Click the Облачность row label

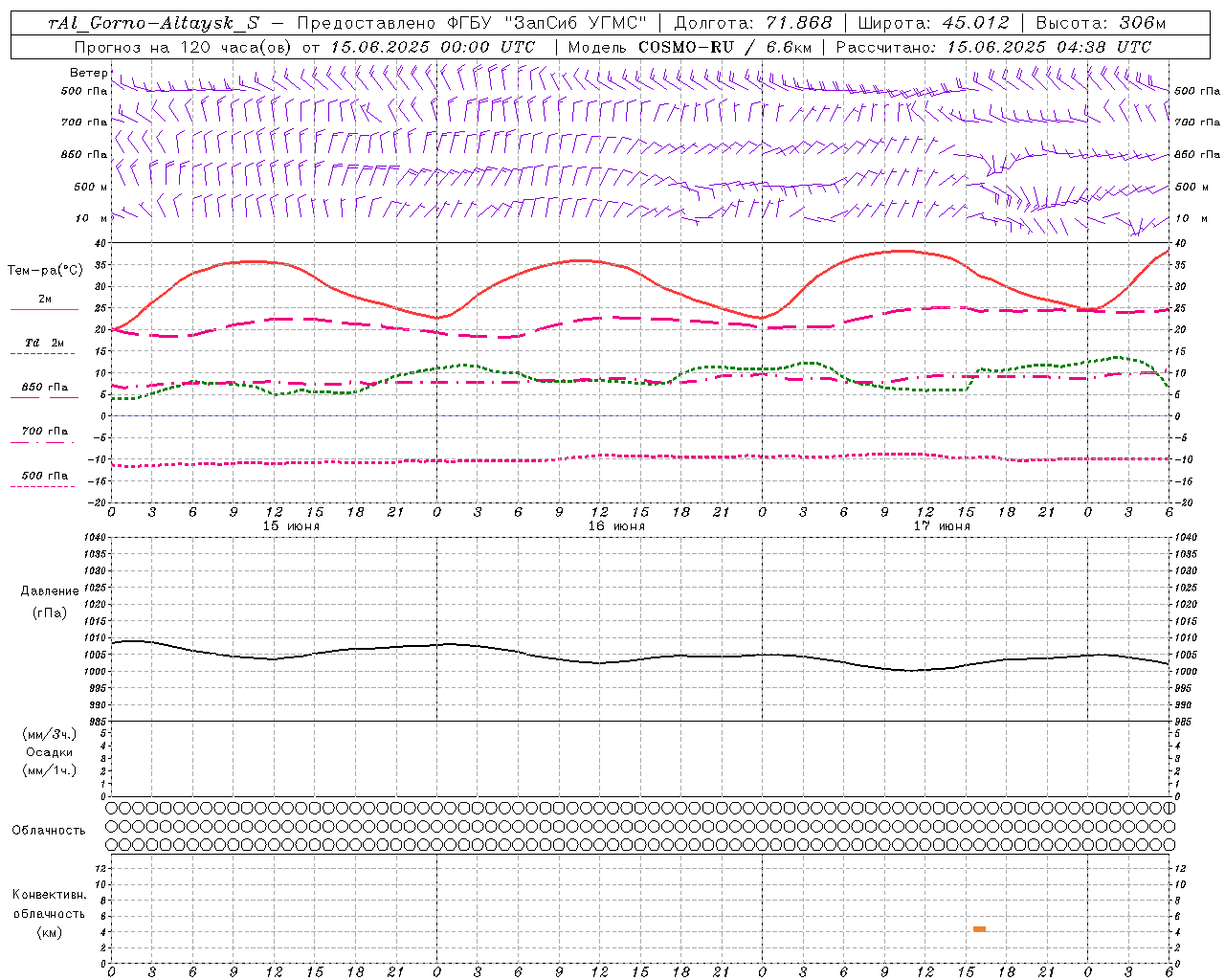point(49,831)
